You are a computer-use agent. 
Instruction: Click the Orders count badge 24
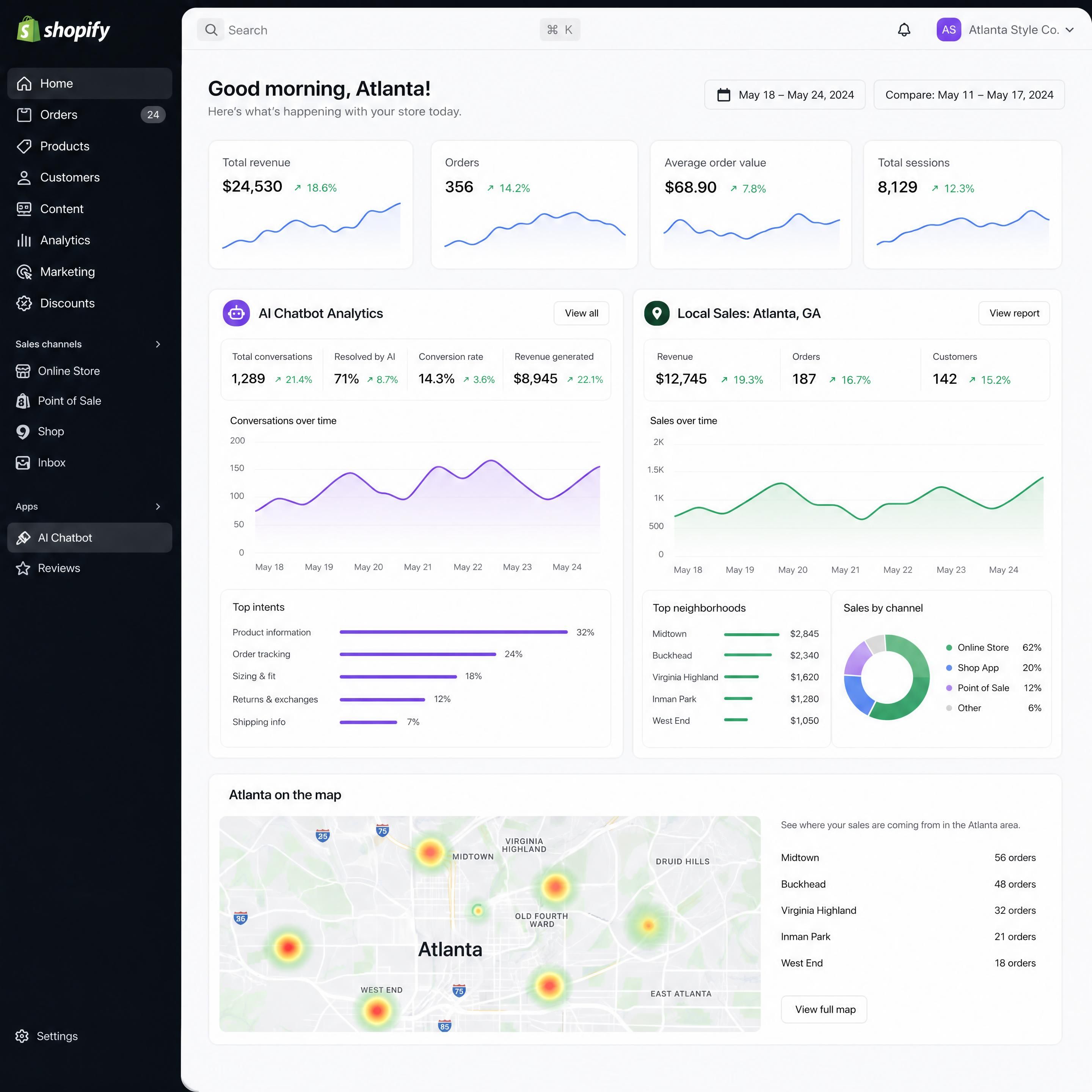point(152,115)
